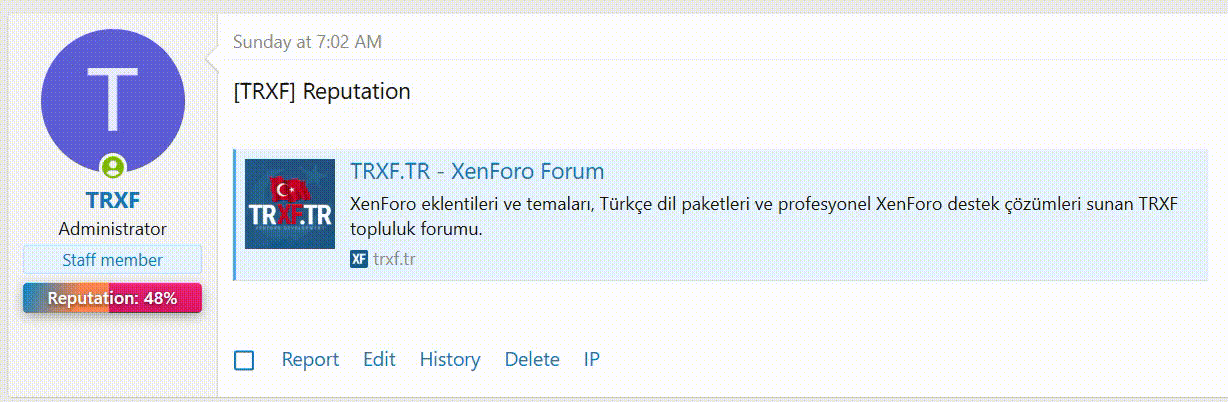Click the Staff member banner
The image size is (1228, 402).
tap(112, 260)
